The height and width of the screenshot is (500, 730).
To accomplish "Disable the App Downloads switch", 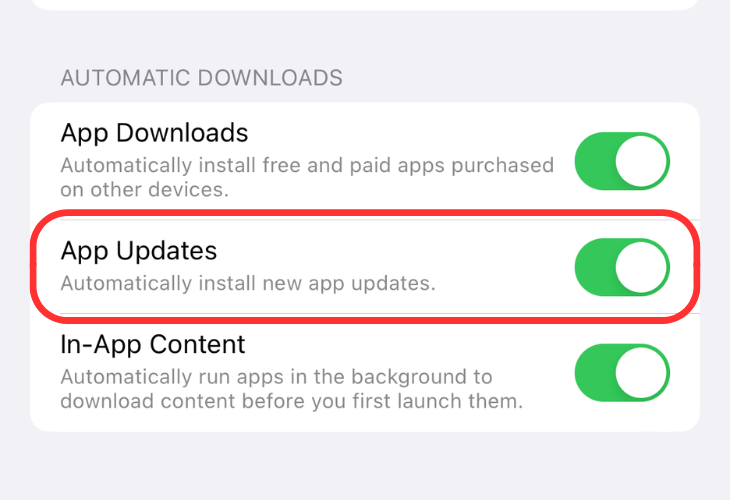I will click(622, 161).
